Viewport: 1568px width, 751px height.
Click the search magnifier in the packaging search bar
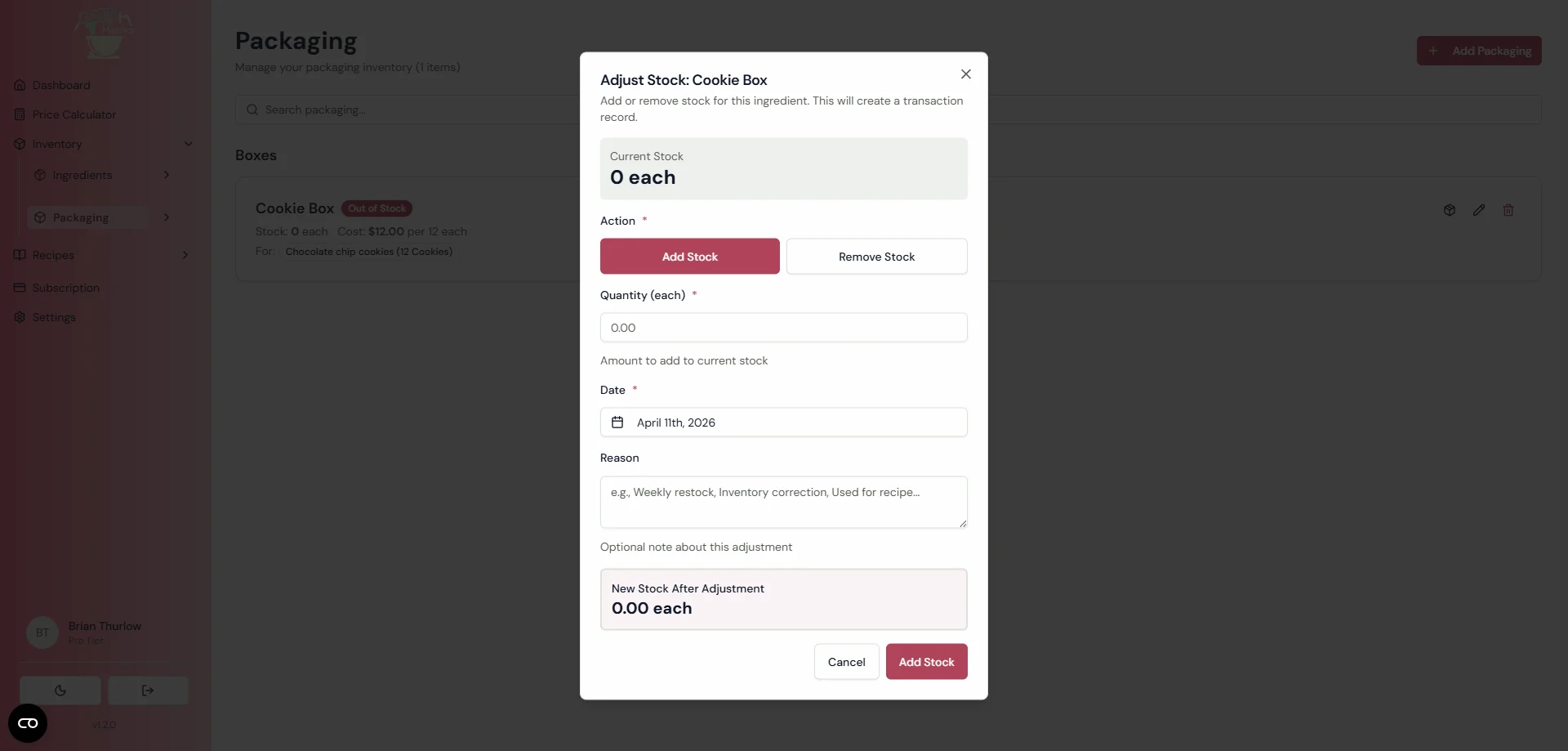pyautogui.click(x=254, y=109)
